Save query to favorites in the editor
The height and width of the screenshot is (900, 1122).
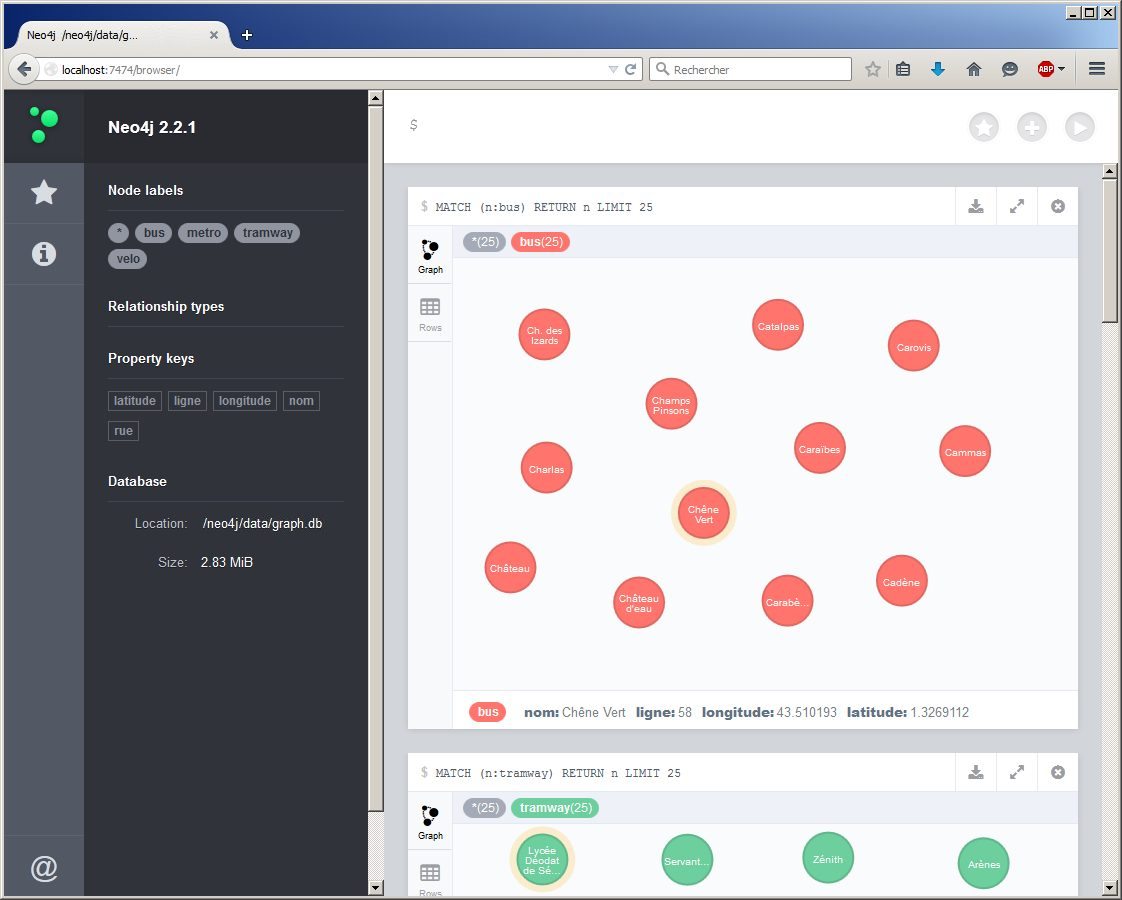984,127
